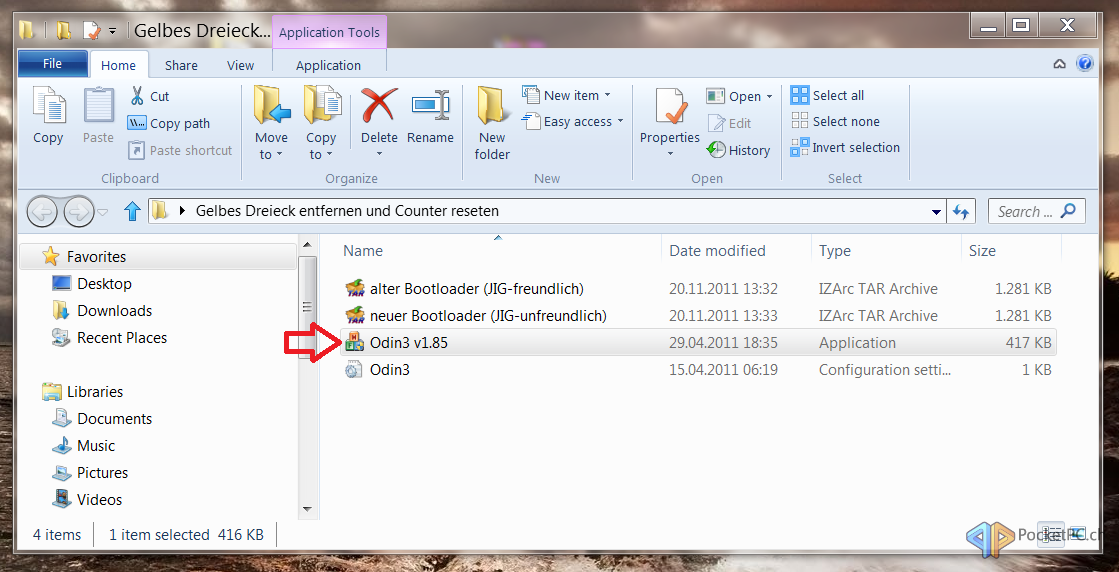Click Properties icon in quick access toolbar
The height and width of the screenshot is (572, 1119).
coord(91,30)
